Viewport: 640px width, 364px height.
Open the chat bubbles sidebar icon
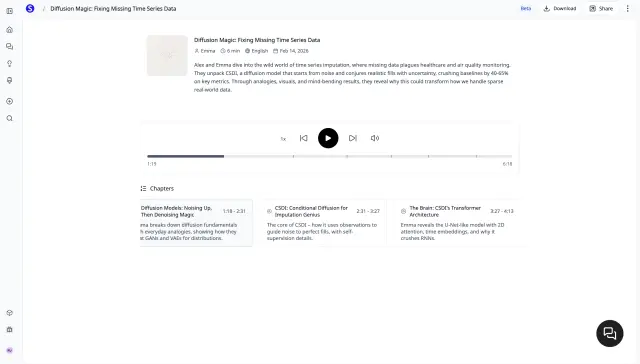coord(10,47)
